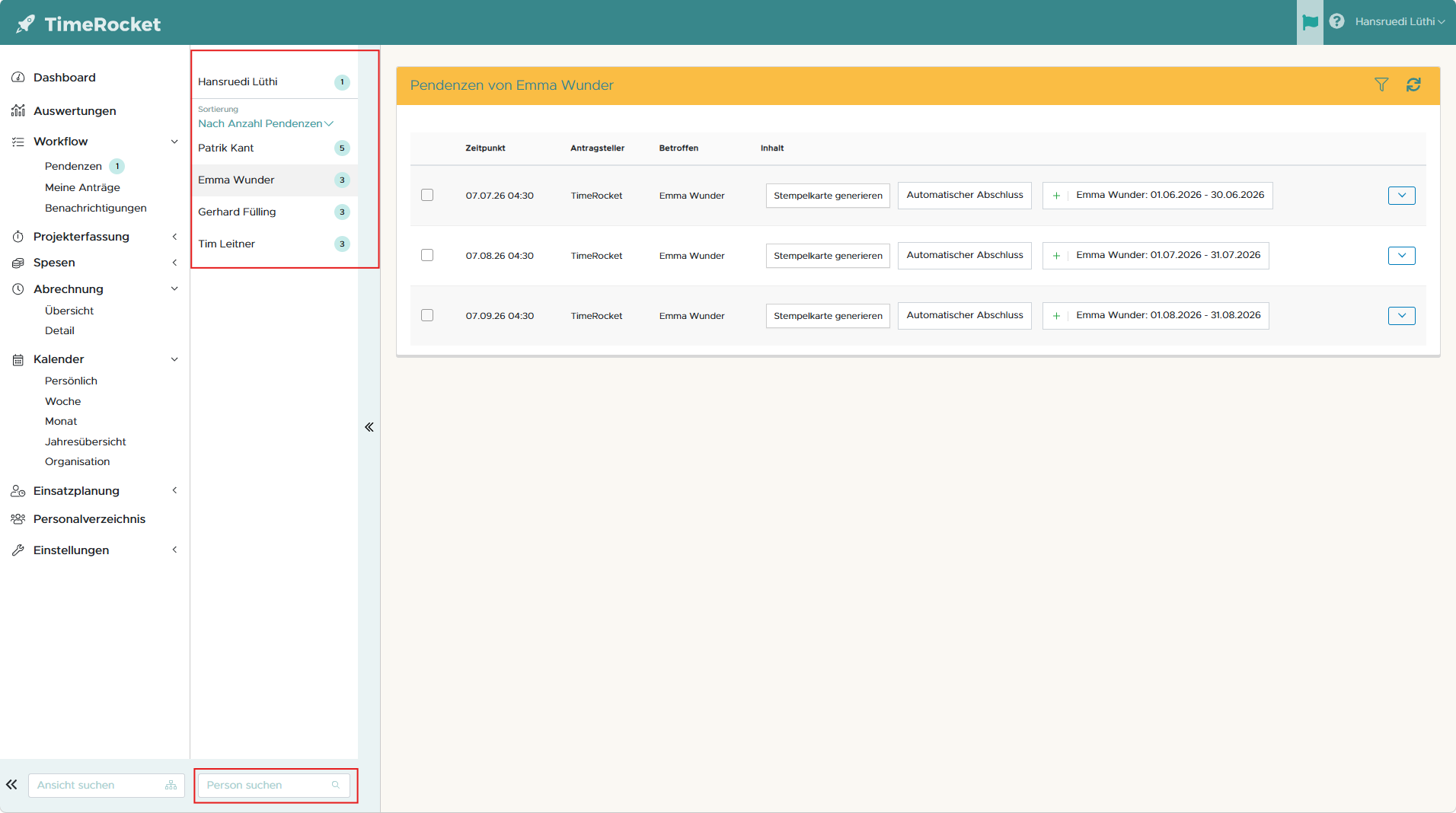Expand row actions dropdown for 07.07.26 entry
Image resolution: width=1456 pixels, height=813 pixels.
(x=1402, y=196)
